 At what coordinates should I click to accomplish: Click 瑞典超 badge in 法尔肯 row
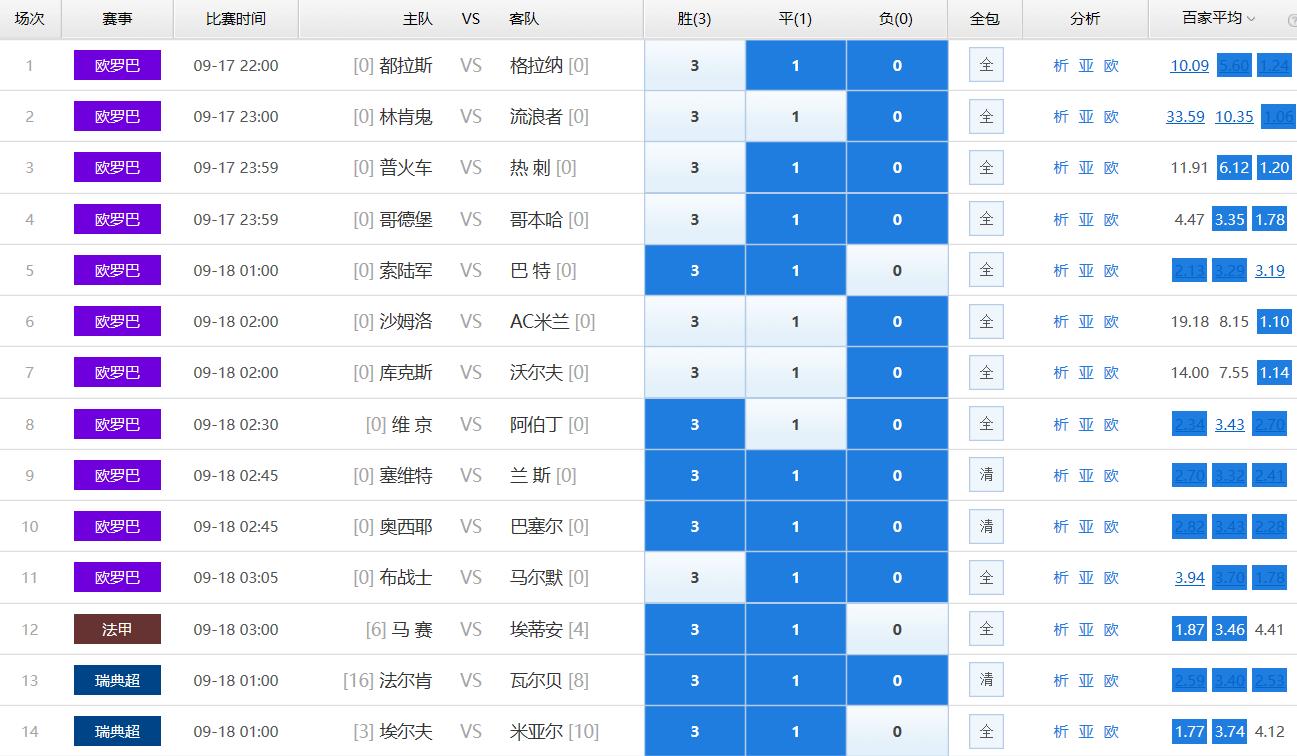[117, 680]
